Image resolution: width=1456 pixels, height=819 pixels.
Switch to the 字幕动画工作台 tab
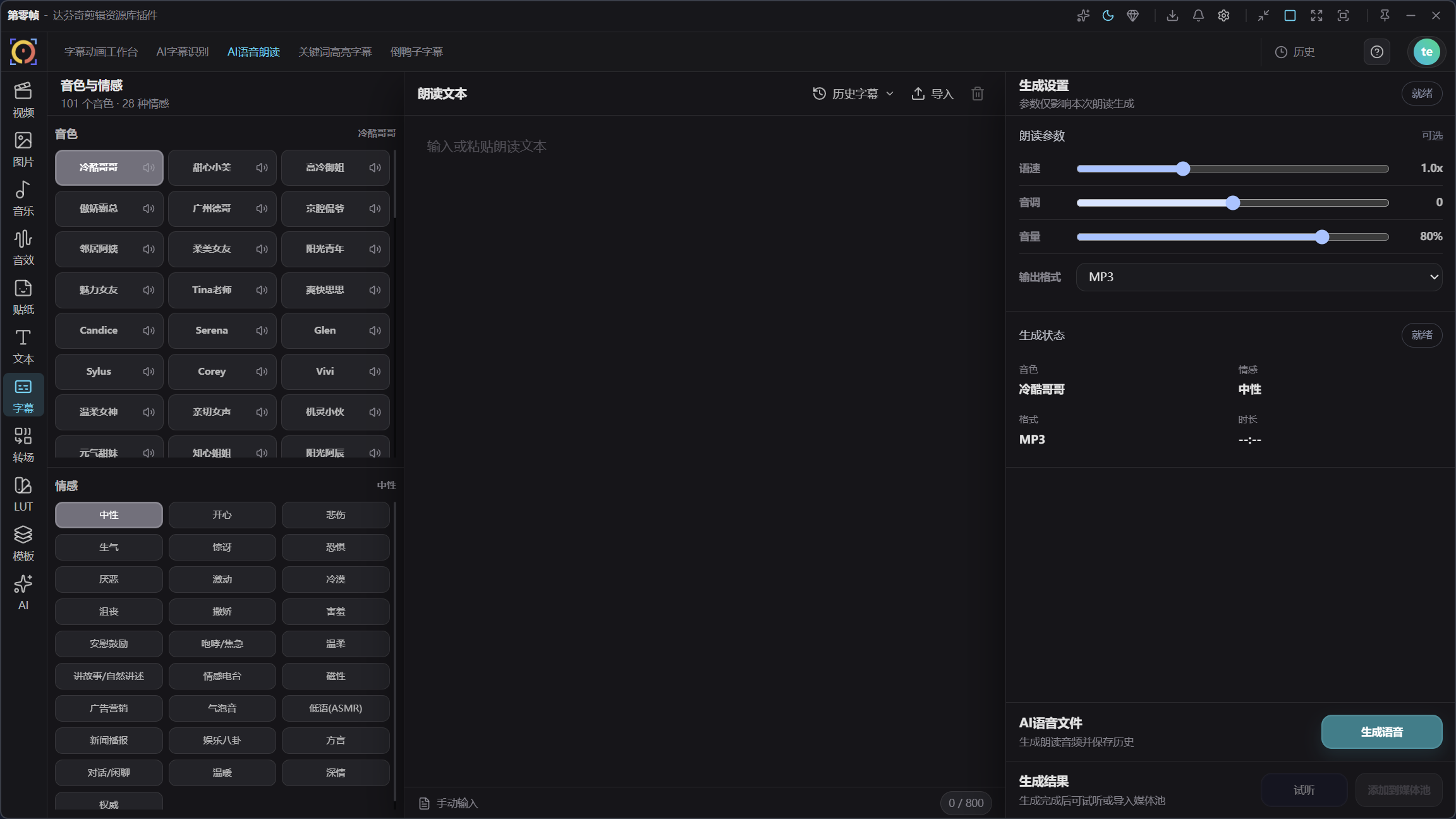(x=101, y=52)
